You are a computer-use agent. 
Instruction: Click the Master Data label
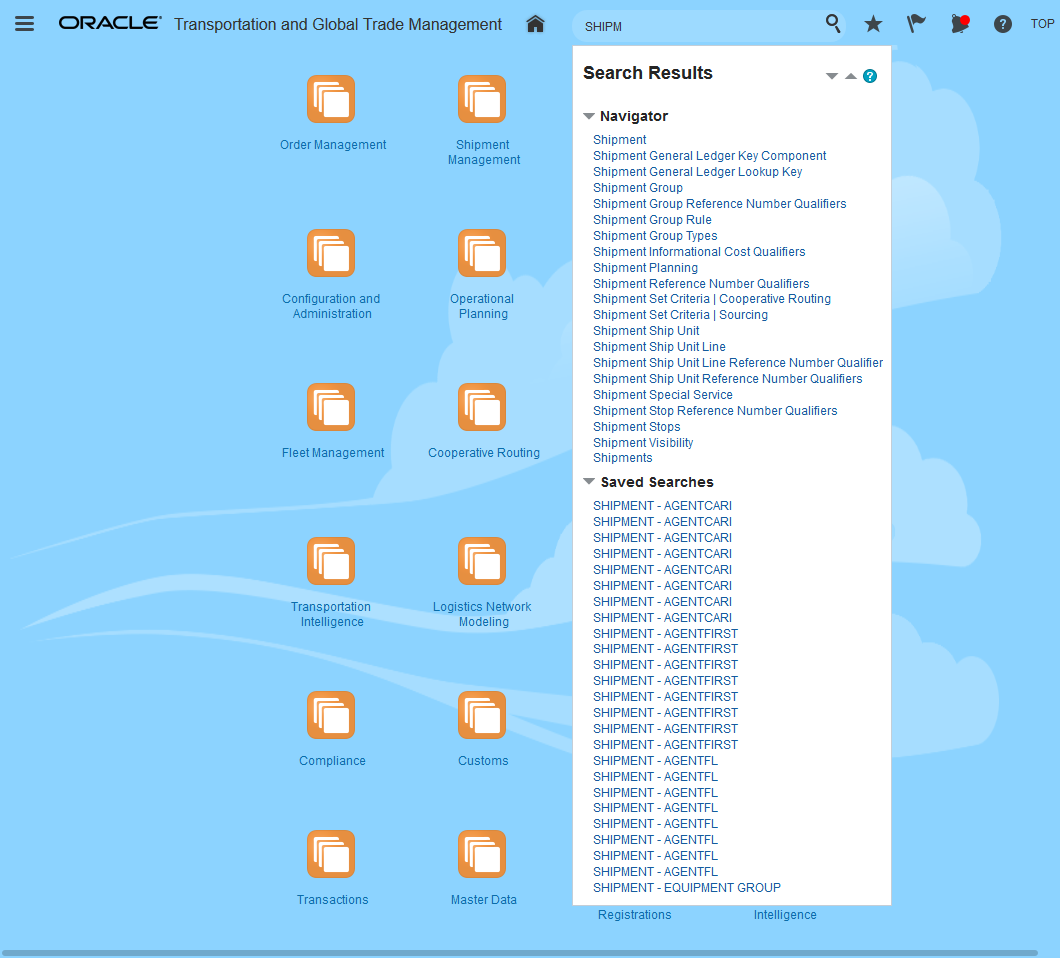(483, 900)
